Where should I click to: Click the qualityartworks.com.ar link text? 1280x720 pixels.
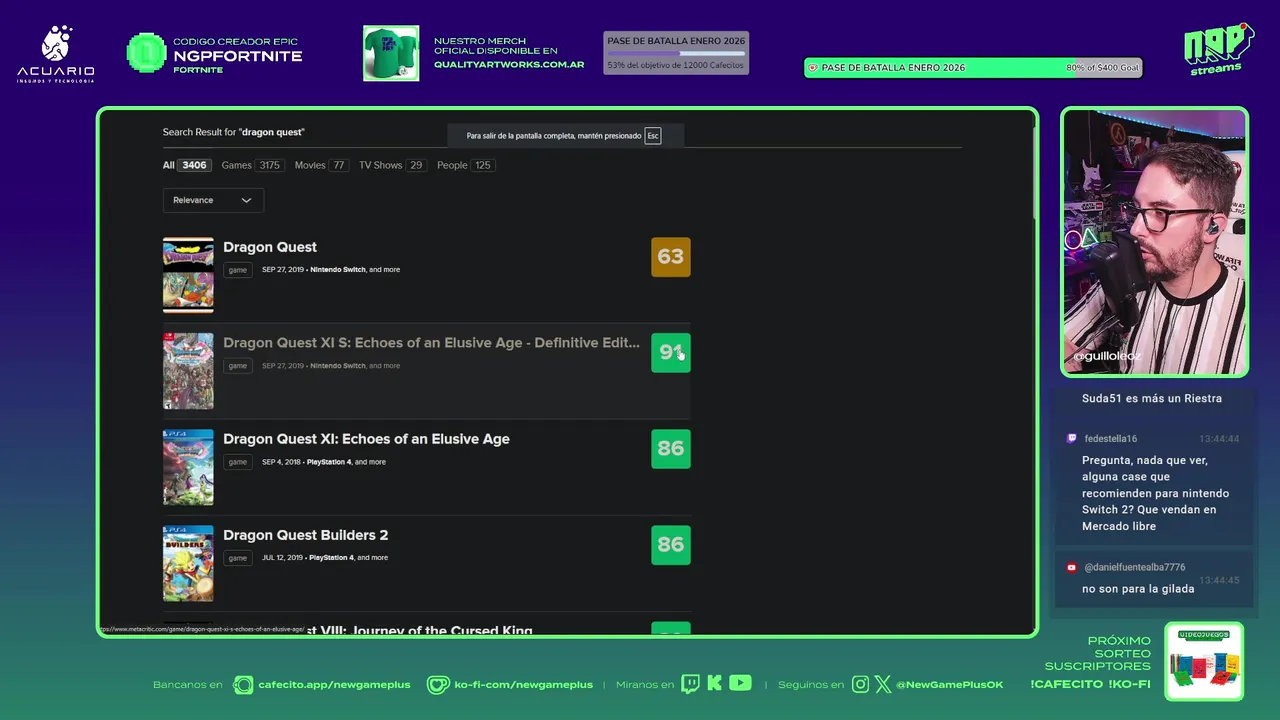(509, 64)
